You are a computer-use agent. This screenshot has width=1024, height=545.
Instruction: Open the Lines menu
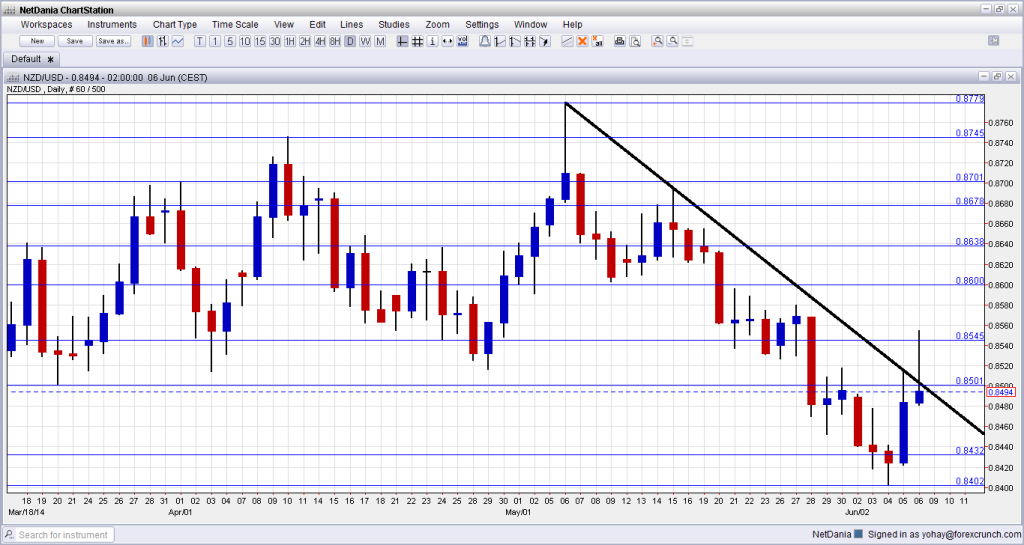click(x=351, y=25)
